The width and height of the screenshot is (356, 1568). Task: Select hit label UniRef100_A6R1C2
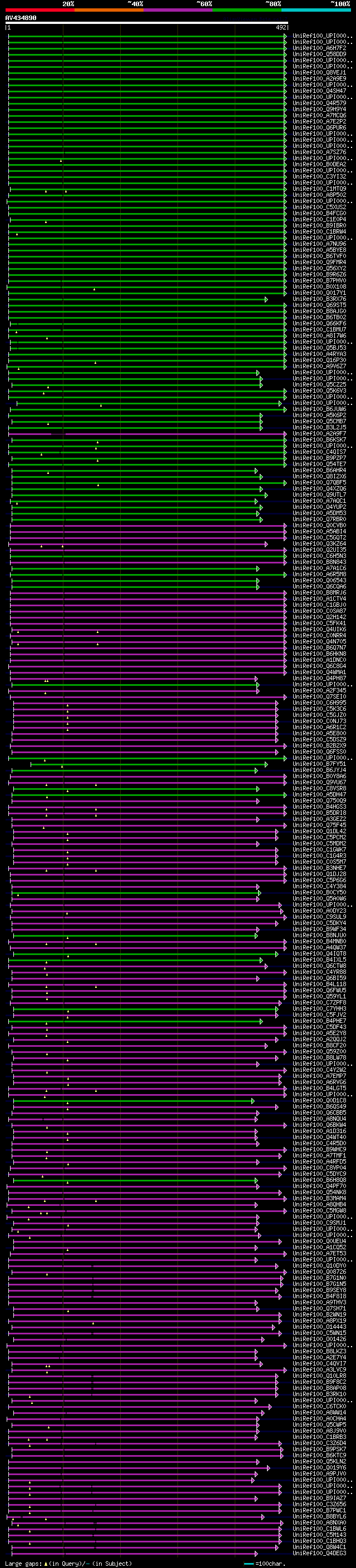(x=319, y=727)
